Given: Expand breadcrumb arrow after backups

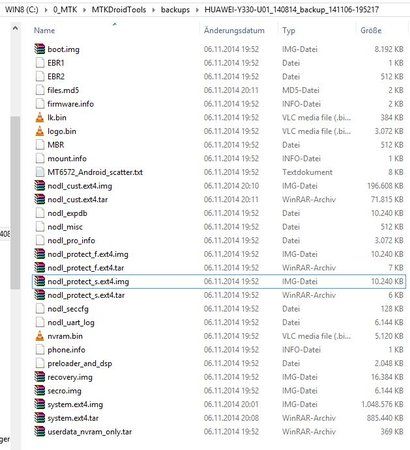Looking at the screenshot, I should pyautogui.click(x=197, y=10).
